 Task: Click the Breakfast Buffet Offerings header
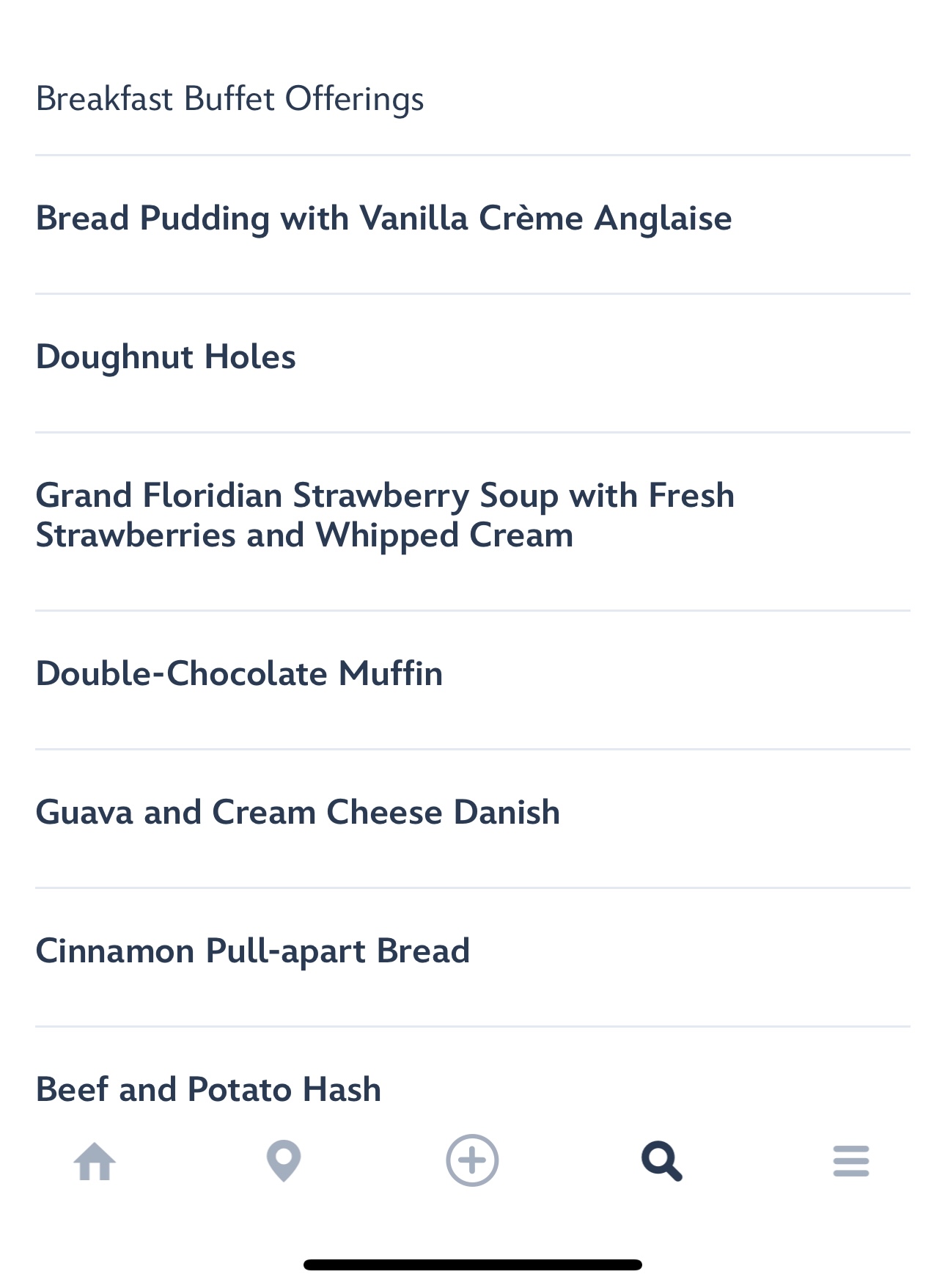(229, 99)
